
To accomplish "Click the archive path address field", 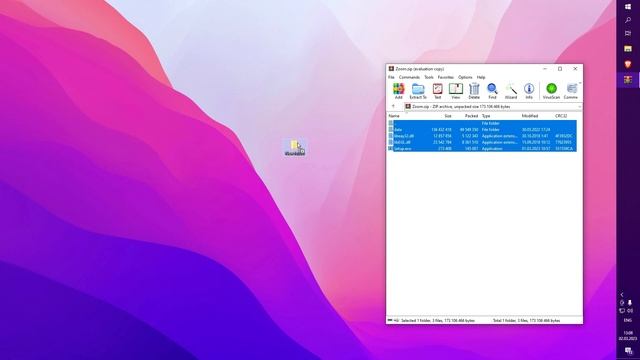I will (493, 107).
